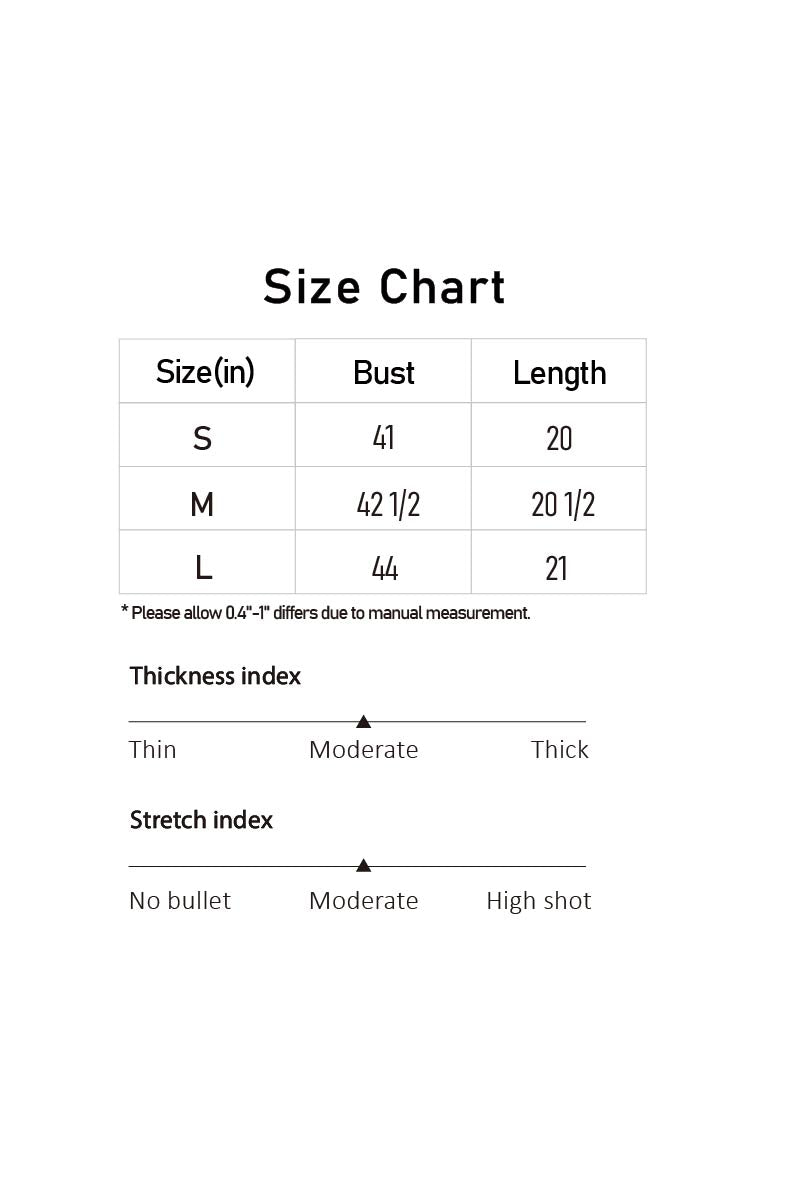This screenshot has width=800, height=1200.
Task: Click bust value 44 cell
Action: pos(383,562)
